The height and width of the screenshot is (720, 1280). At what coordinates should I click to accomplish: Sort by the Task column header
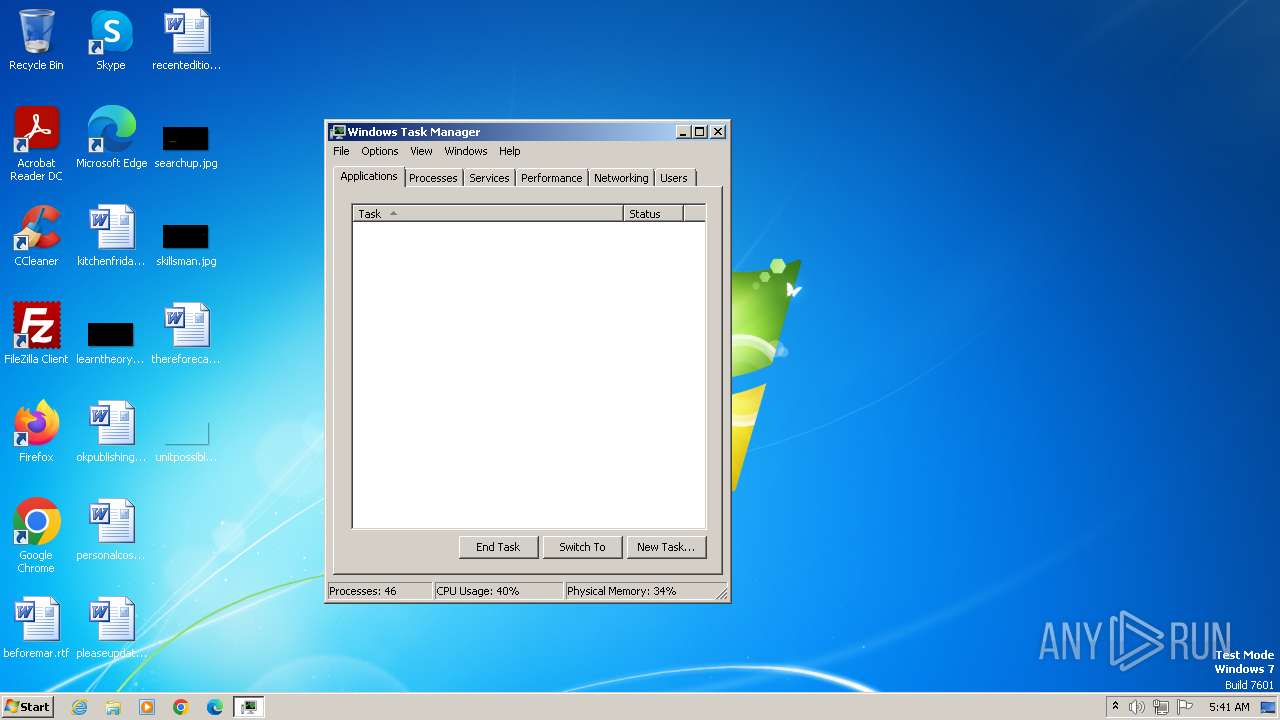point(488,214)
